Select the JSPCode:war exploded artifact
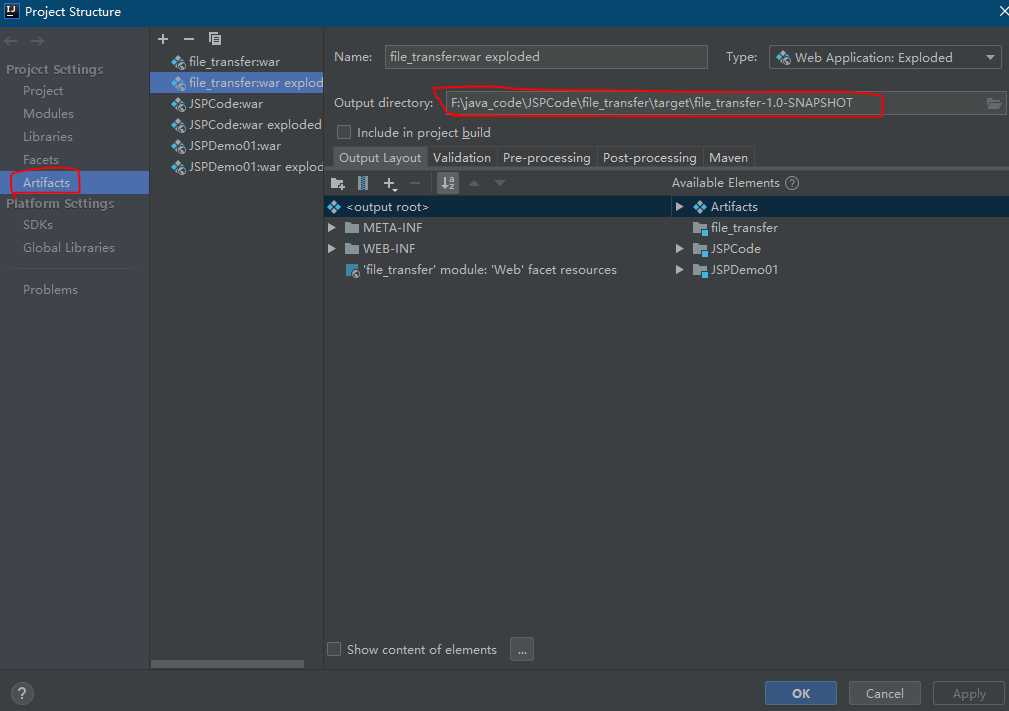The height and width of the screenshot is (711, 1009). (x=237, y=125)
